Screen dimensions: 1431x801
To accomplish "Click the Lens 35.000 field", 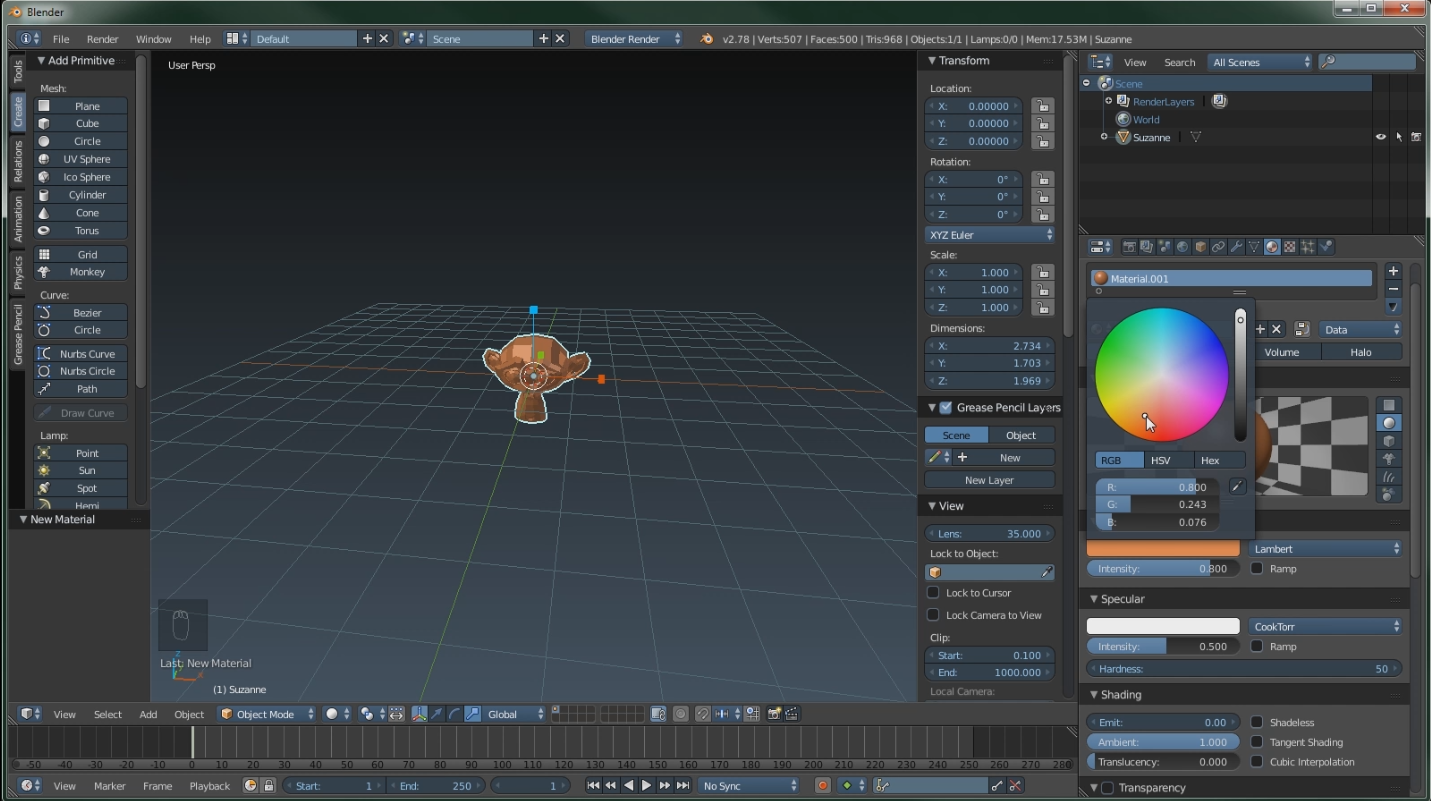I will (x=989, y=534).
